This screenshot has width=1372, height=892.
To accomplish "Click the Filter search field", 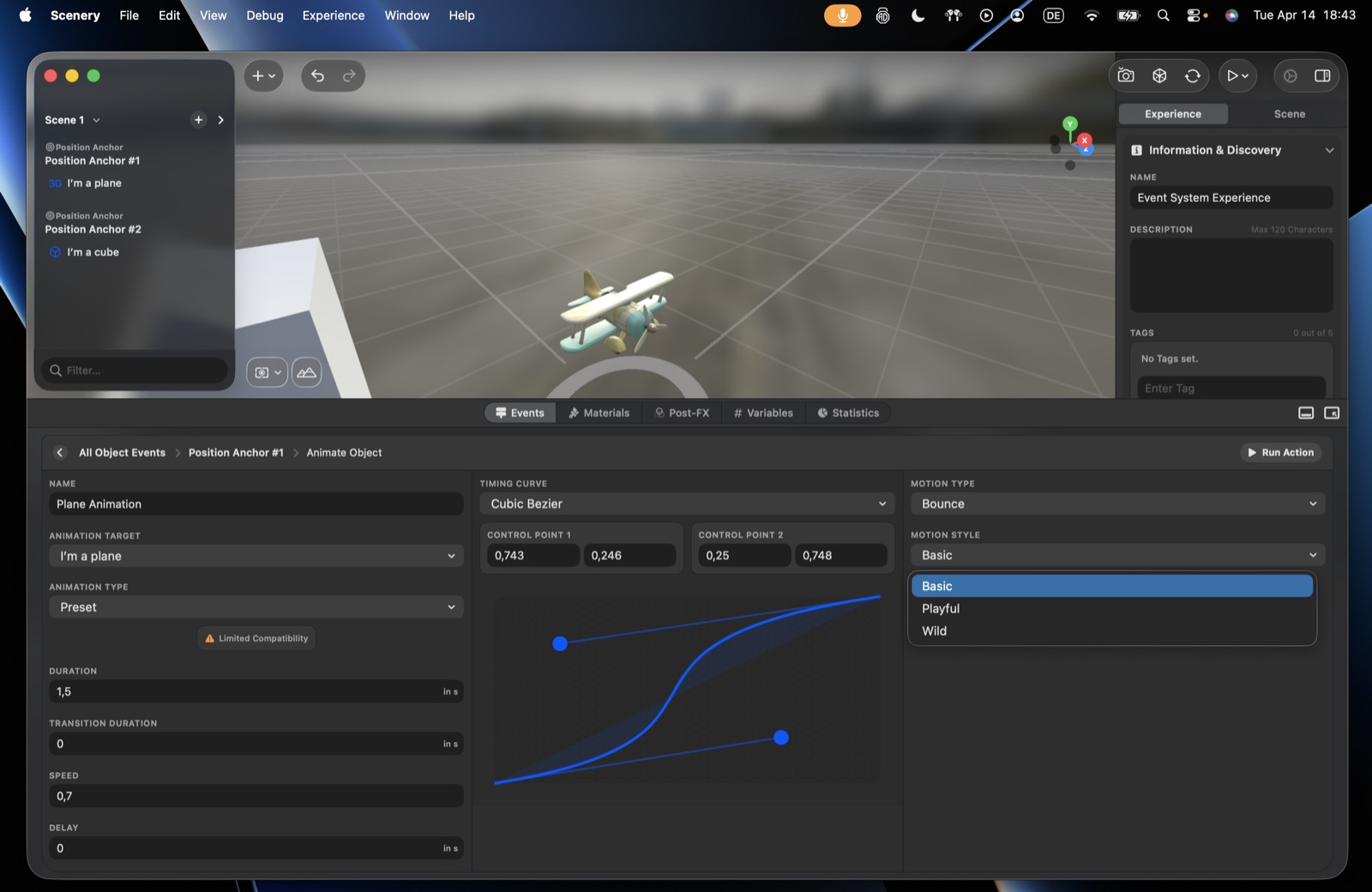I will coord(135,371).
